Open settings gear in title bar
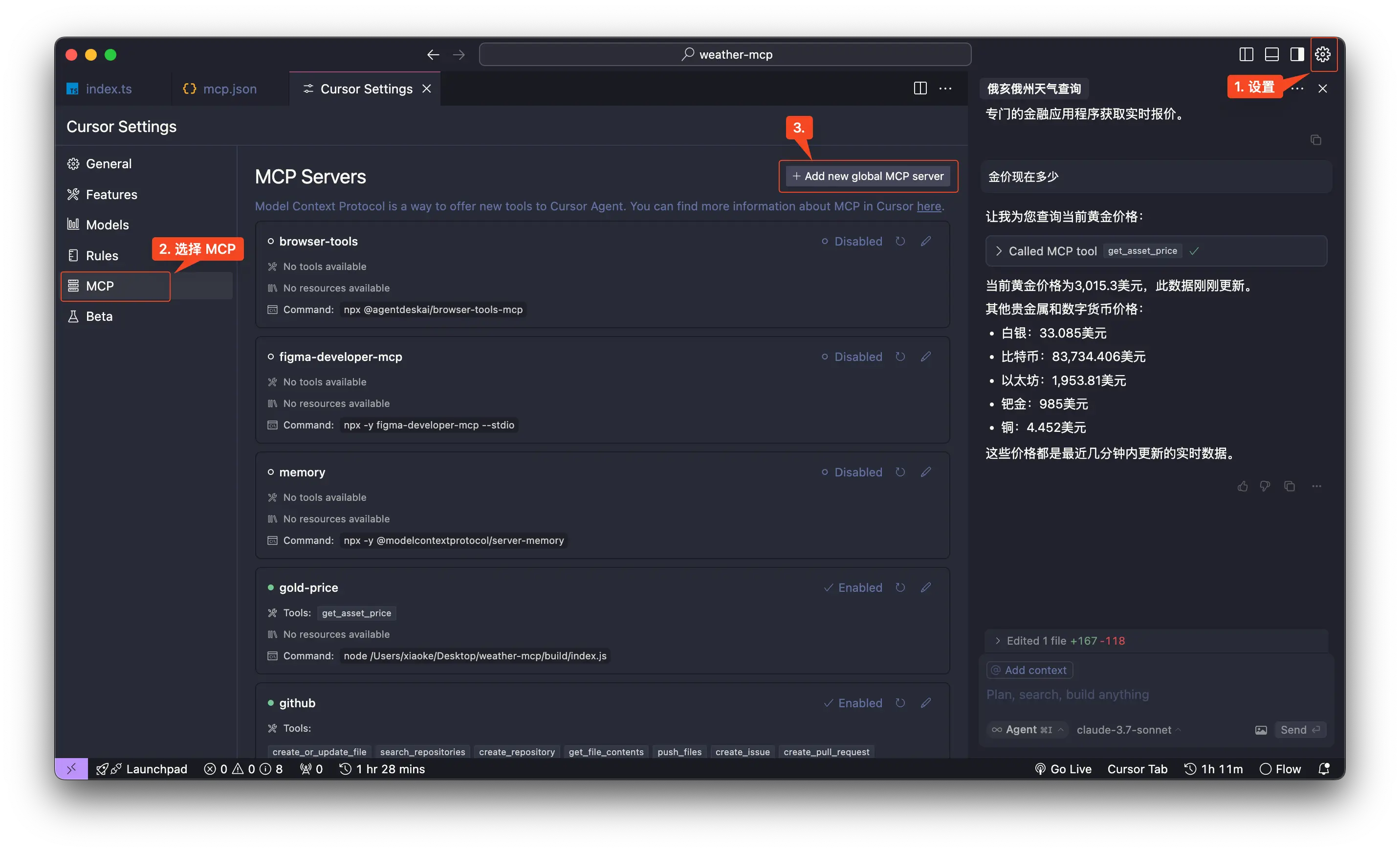Image resolution: width=1400 pixels, height=852 pixels. click(1323, 55)
